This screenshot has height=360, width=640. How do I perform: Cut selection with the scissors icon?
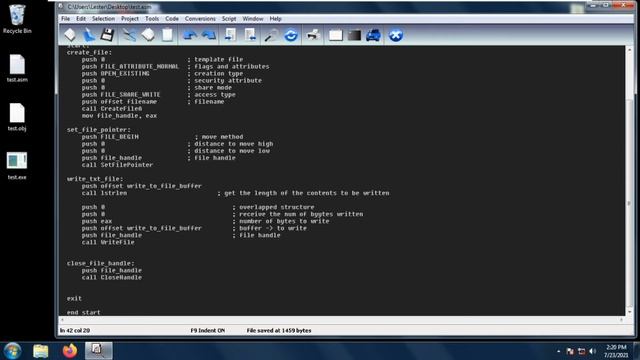pos(129,35)
